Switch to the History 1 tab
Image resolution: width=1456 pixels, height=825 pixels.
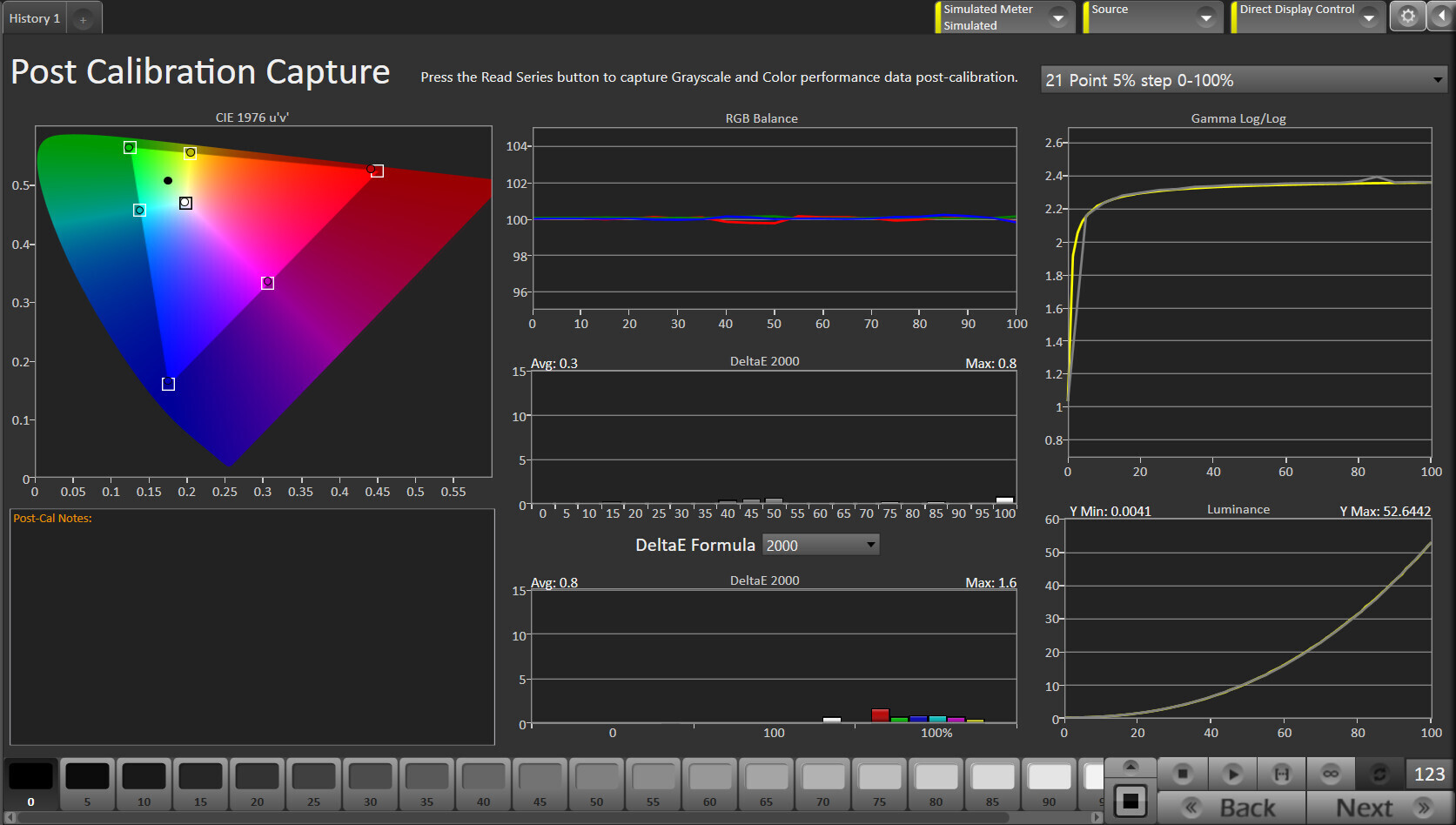[x=35, y=18]
